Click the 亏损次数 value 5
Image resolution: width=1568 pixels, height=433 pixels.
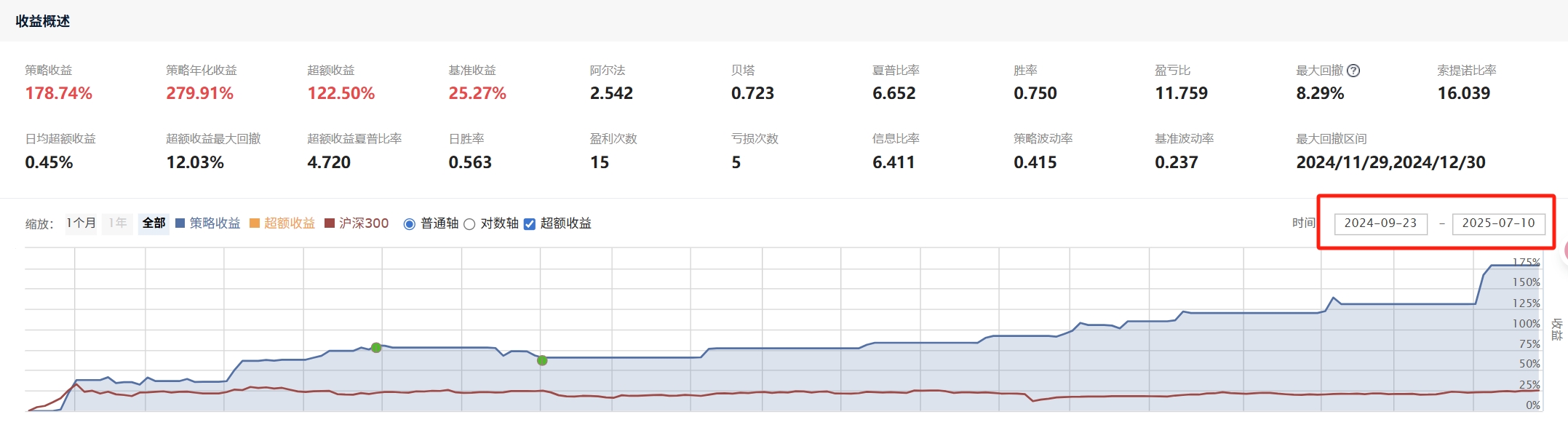pyautogui.click(x=736, y=162)
